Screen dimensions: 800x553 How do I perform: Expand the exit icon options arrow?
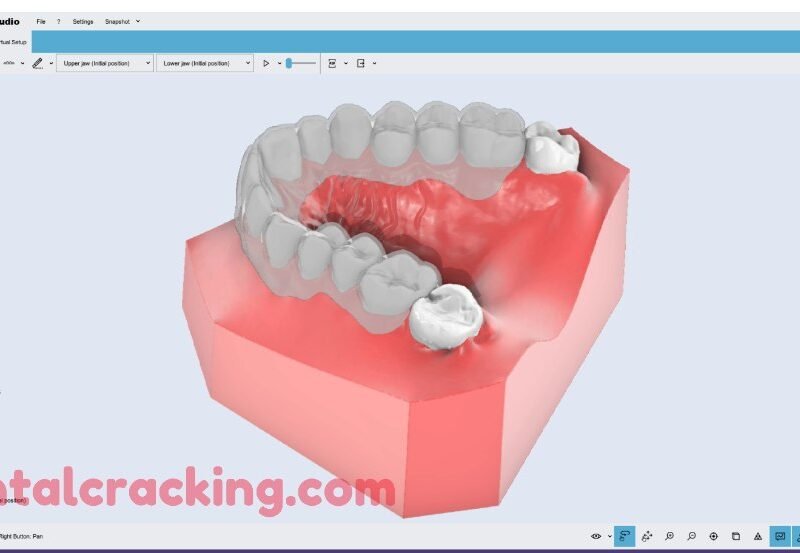point(374,63)
